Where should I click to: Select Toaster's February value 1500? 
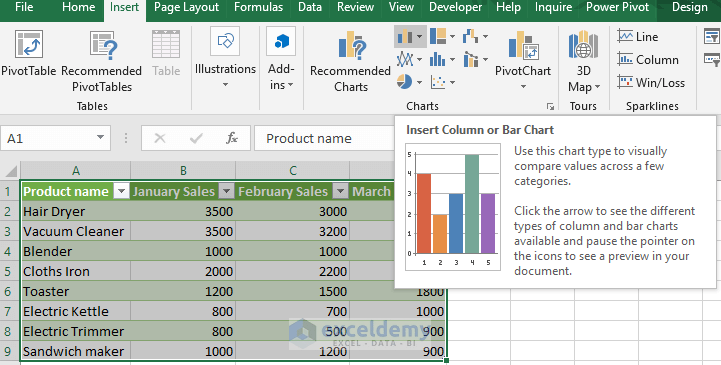tap(292, 291)
